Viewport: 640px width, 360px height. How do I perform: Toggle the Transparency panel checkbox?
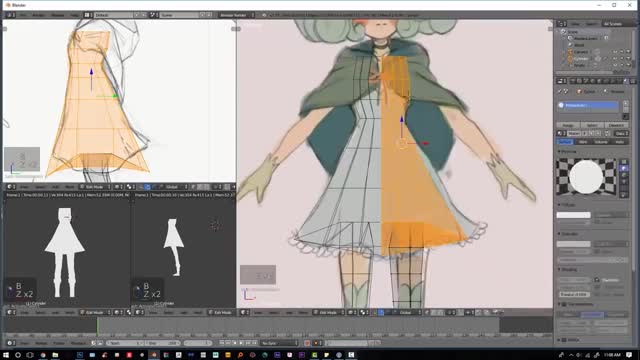pos(564,304)
